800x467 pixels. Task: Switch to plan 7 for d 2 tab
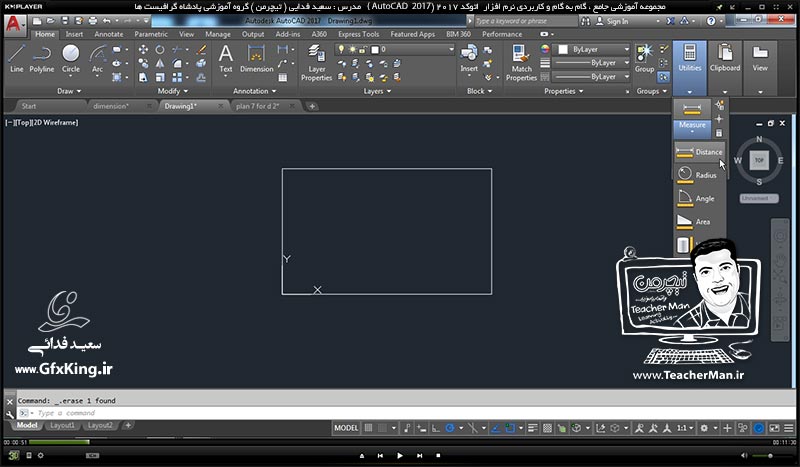(x=257, y=106)
